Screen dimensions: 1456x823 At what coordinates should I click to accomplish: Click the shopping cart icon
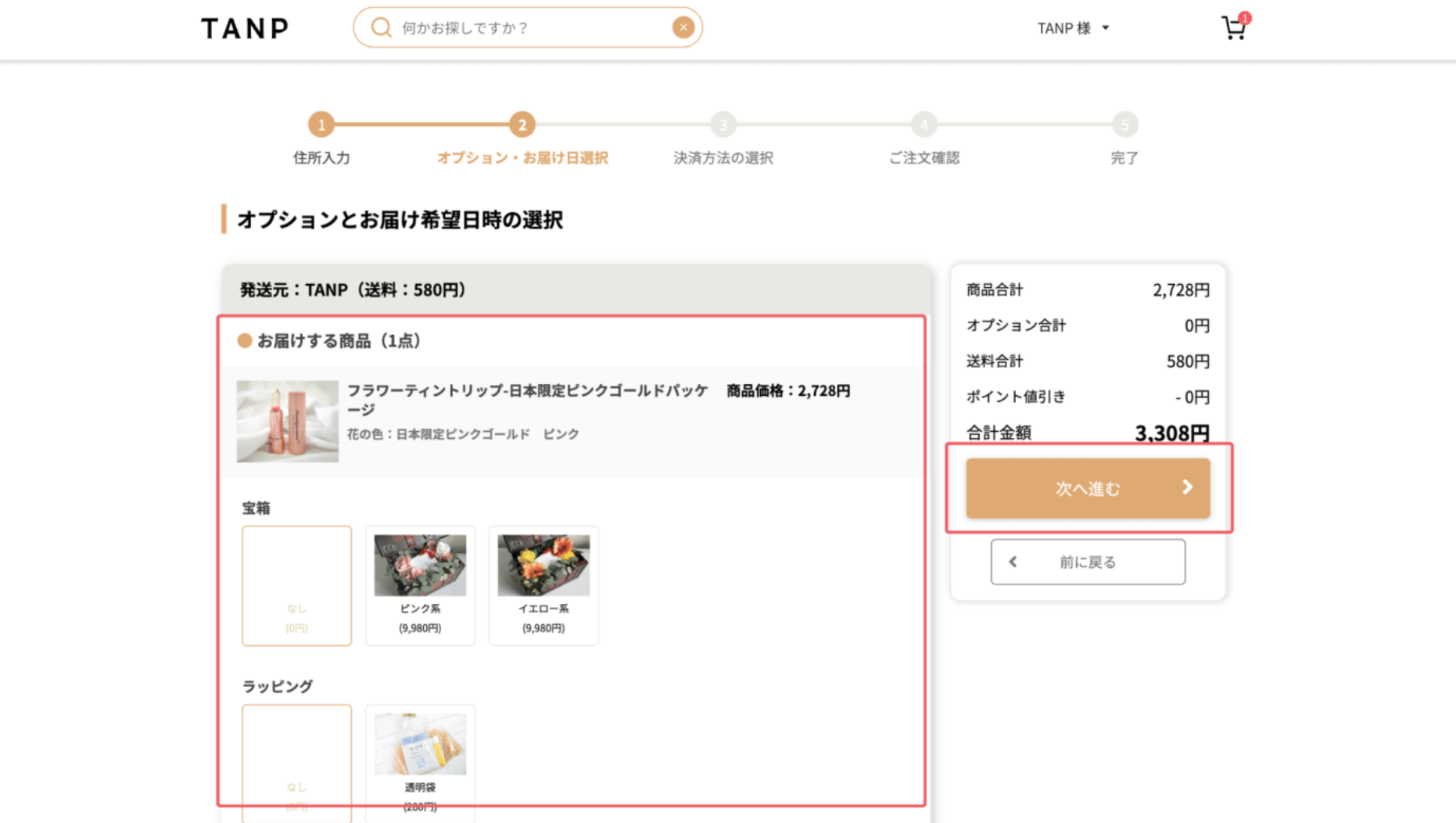tap(1233, 28)
